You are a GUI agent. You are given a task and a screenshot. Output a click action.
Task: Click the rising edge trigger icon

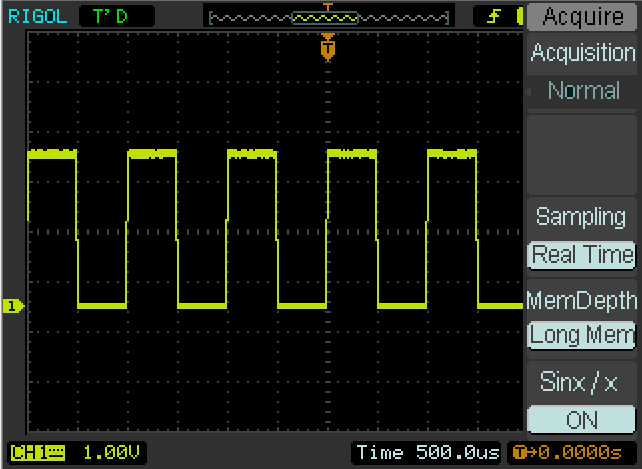(494, 16)
